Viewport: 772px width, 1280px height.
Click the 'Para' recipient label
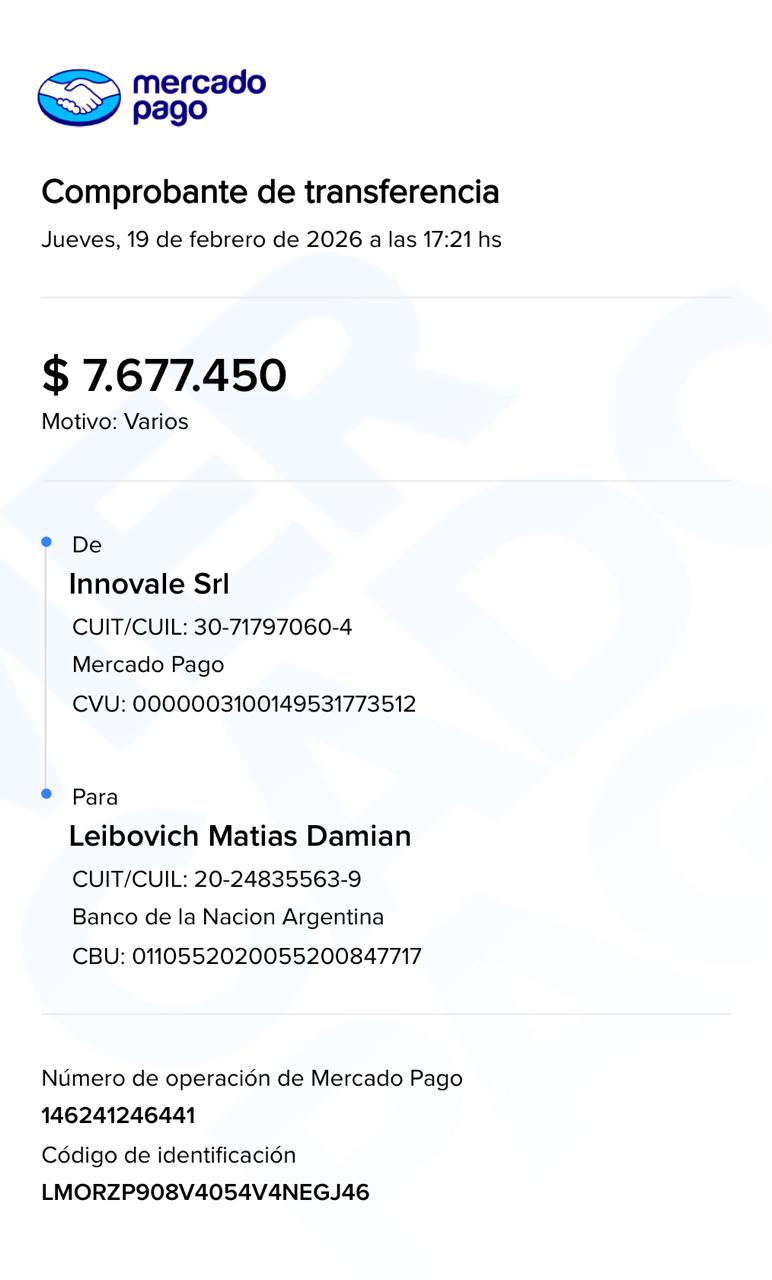point(95,797)
